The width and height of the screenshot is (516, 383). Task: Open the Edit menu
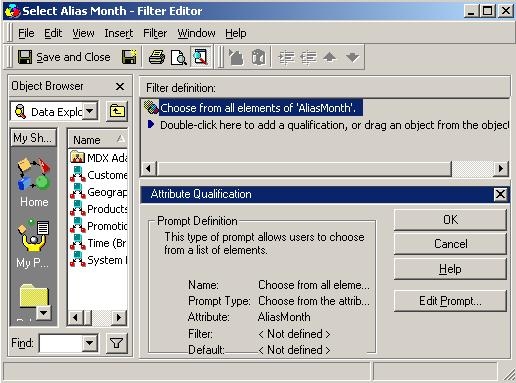pyautogui.click(x=53, y=33)
